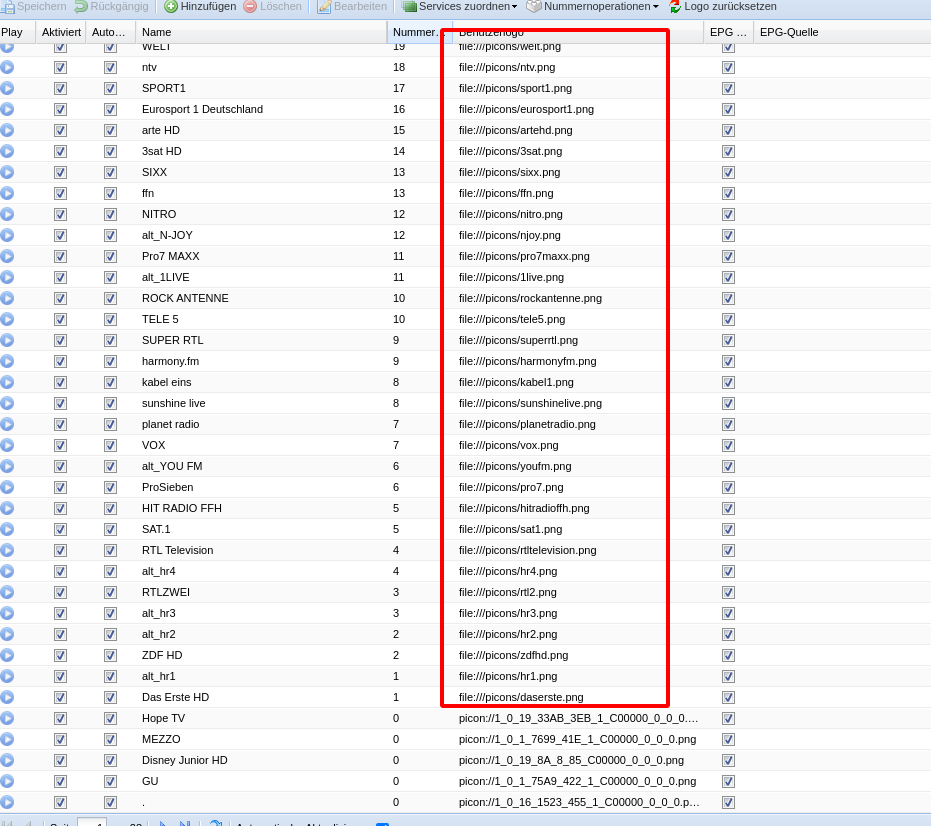Click the play icon for Eurosport 1 Deutschland
The height and width of the screenshot is (826, 931).
pos(7,109)
